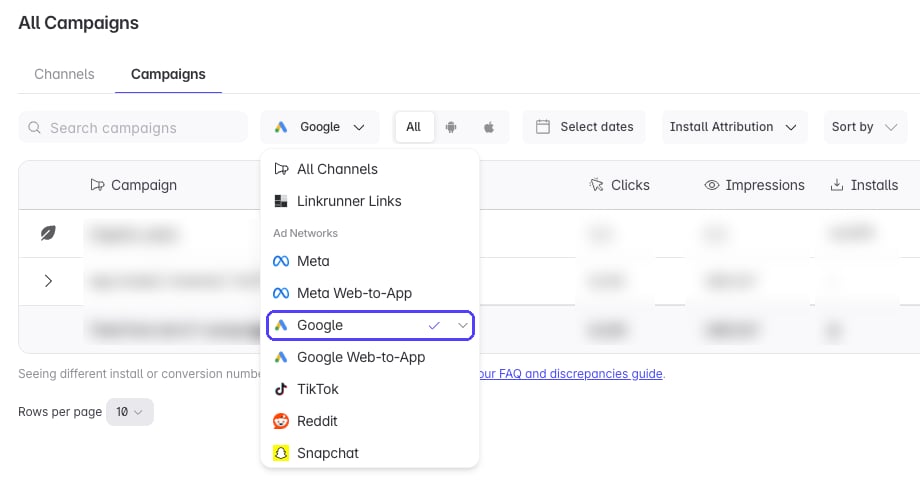Select the Google option in list
The image size is (920, 485).
coord(370,325)
